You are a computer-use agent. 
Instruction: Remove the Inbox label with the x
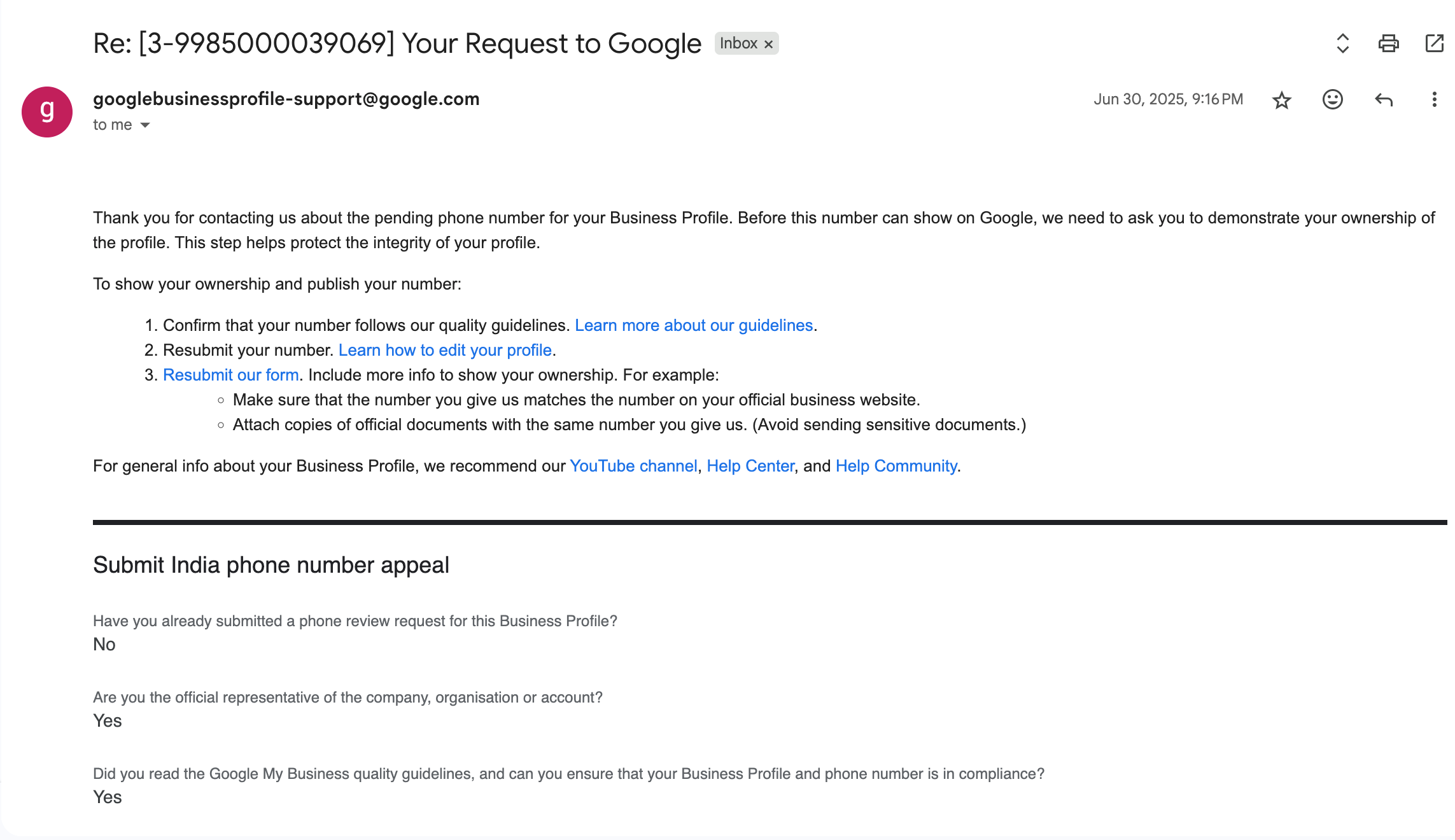(x=768, y=44)
